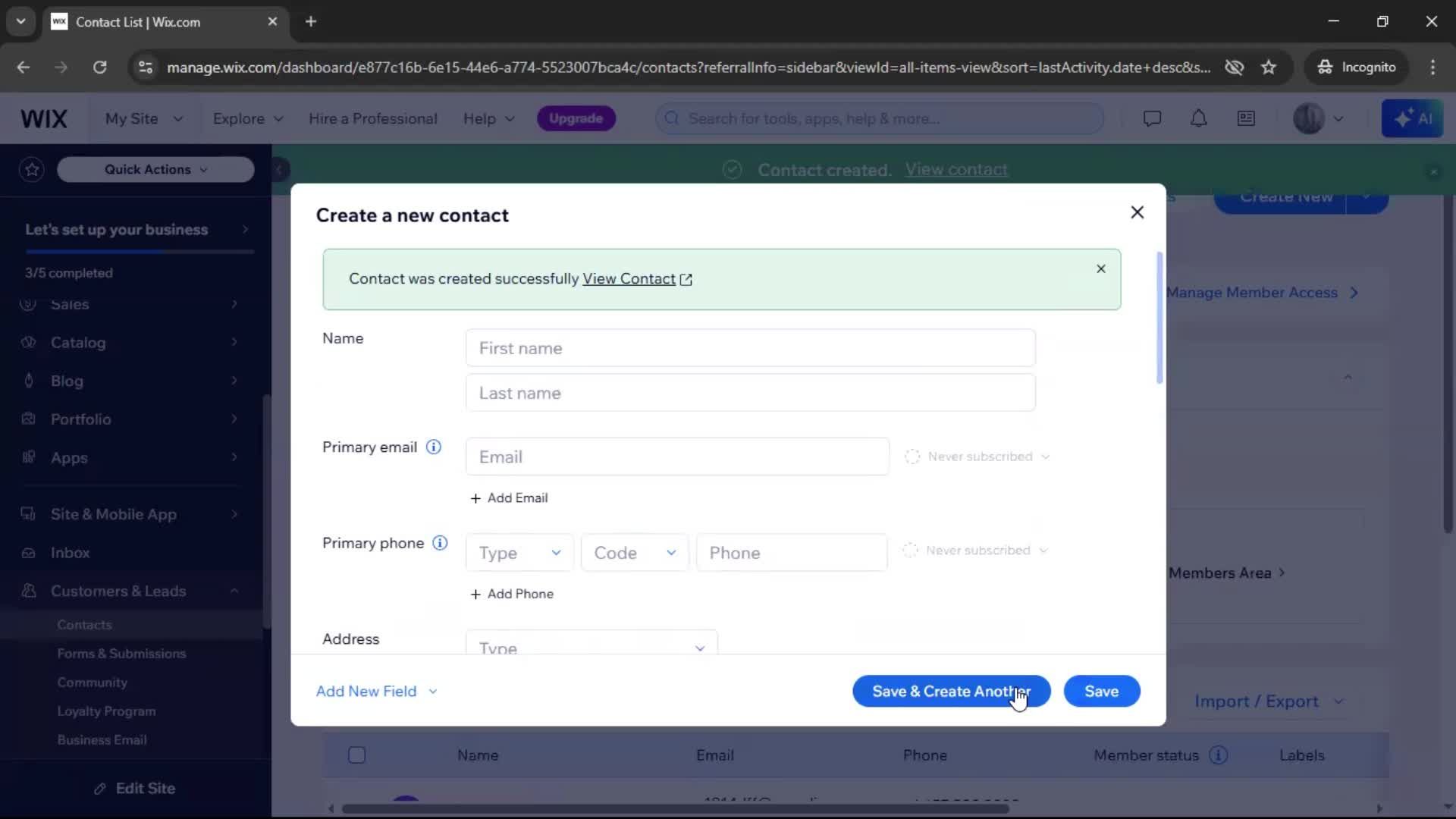
Task: Show Primary email info tooltip icon
Action: (x=434, y=447)
